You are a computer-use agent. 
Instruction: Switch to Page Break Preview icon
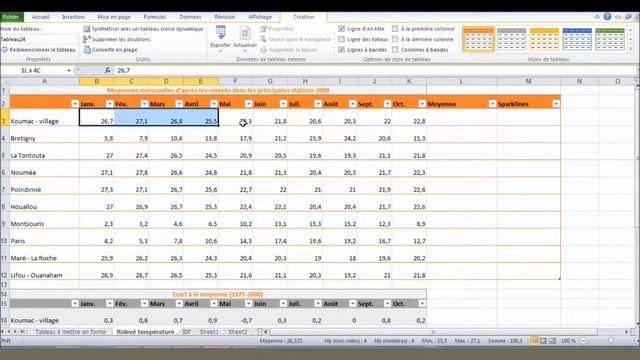[552, 341]
